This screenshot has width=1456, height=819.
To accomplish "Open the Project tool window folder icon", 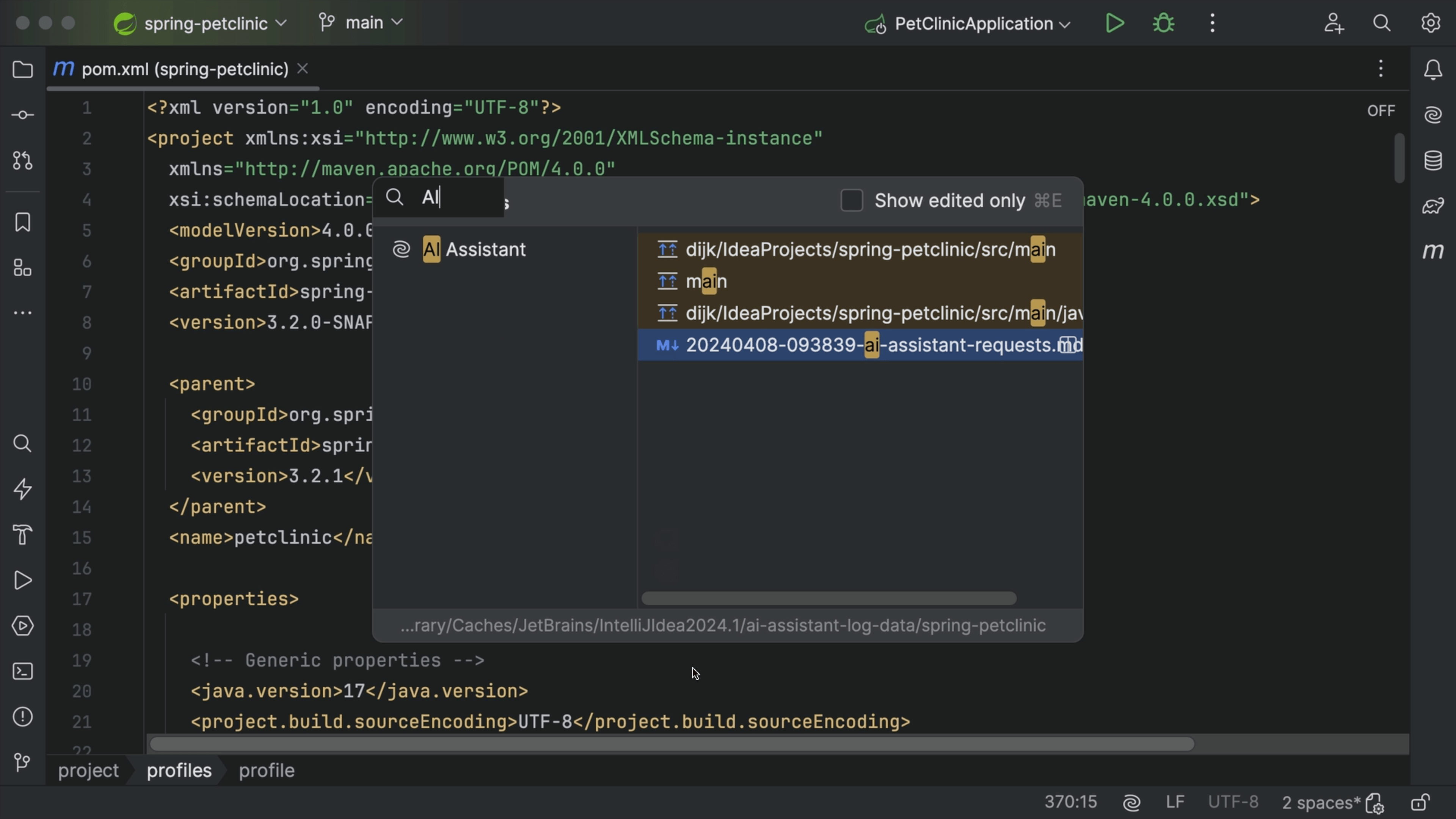I will tap(23, 69).
